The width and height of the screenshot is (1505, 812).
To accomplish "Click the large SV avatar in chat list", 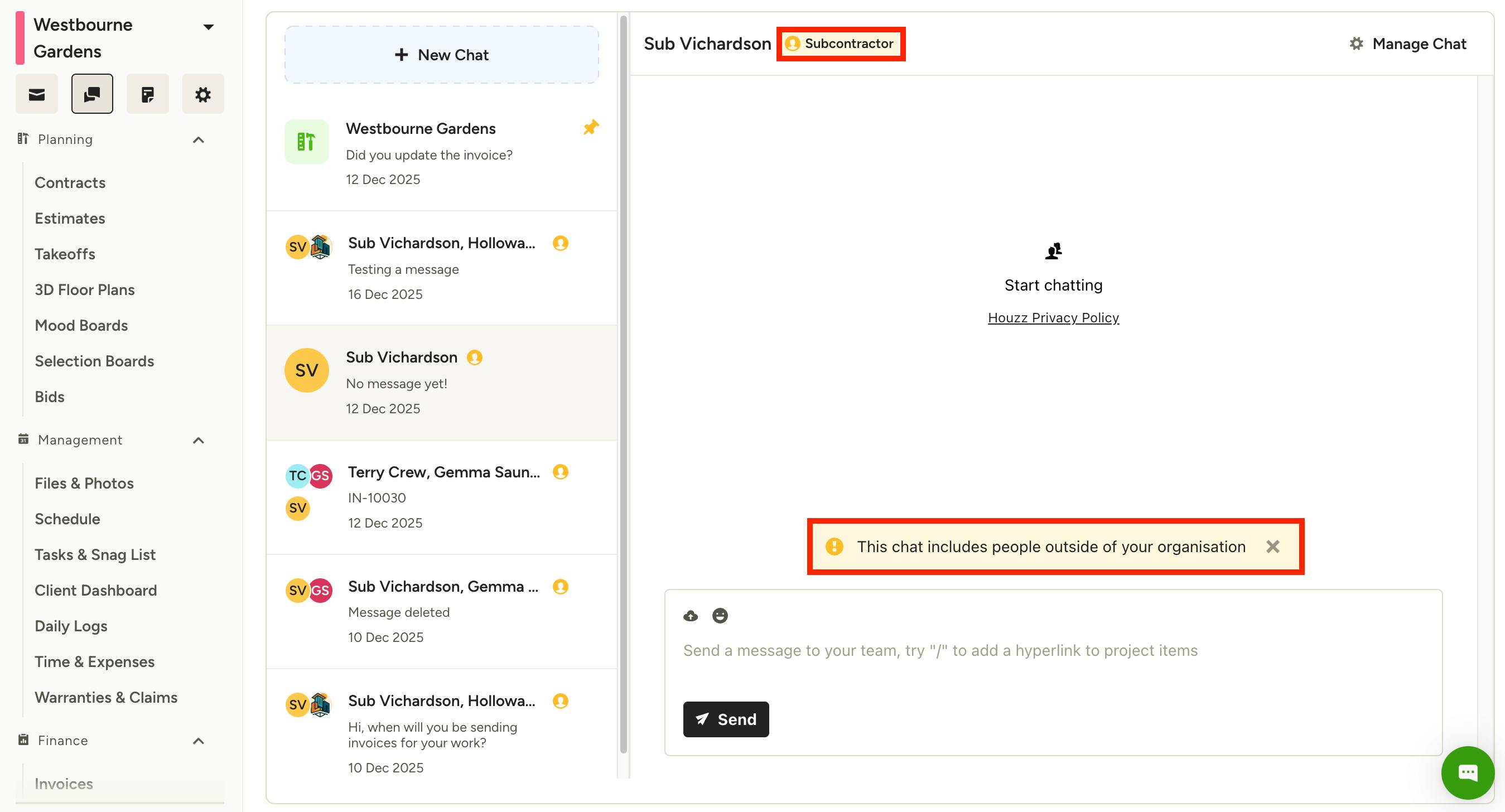I will (307, 370).
